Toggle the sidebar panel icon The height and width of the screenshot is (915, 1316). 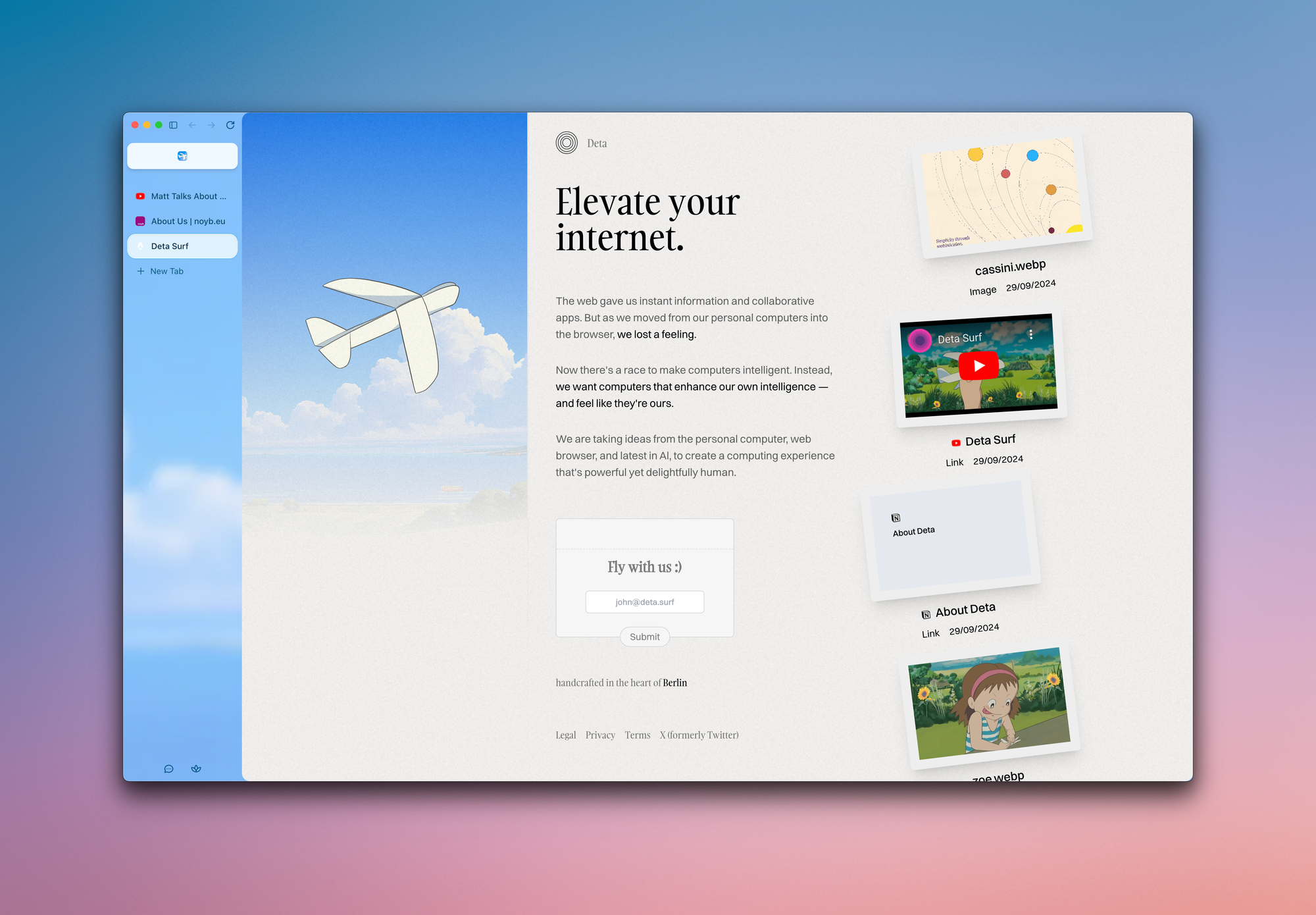coord(173,125)
